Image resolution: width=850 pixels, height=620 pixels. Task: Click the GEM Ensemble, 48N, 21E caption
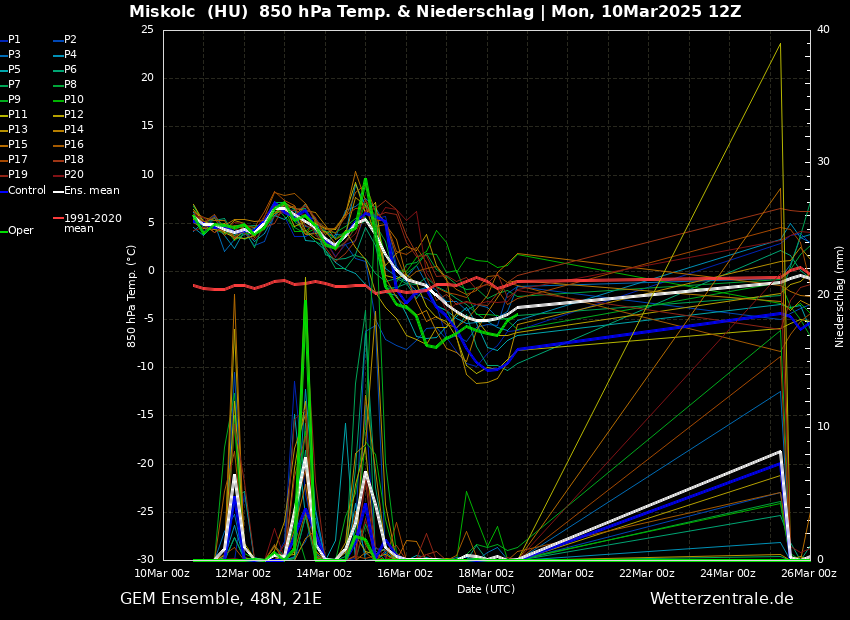[221, 599]
